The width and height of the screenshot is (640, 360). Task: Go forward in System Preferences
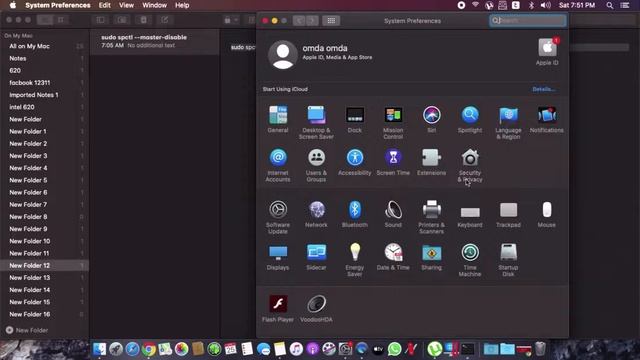(x=312, y=20)
